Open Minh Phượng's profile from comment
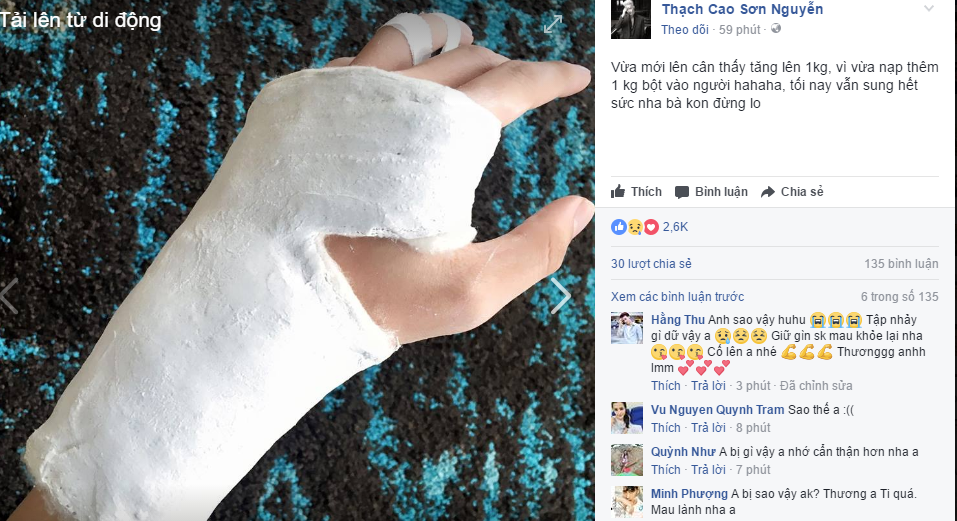Image resolution: width=957 pixels, height=521 pixels. (x=689, y=494)
